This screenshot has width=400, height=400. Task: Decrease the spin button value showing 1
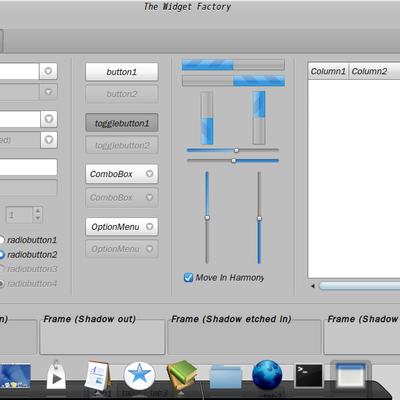point(38,219)
